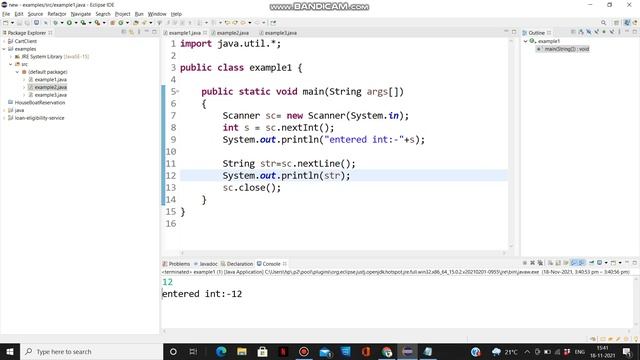Image resolution: width=640 pixels, height=360 pixels.
Task: Expand JRE System Library node
Action: click(11, 57)
